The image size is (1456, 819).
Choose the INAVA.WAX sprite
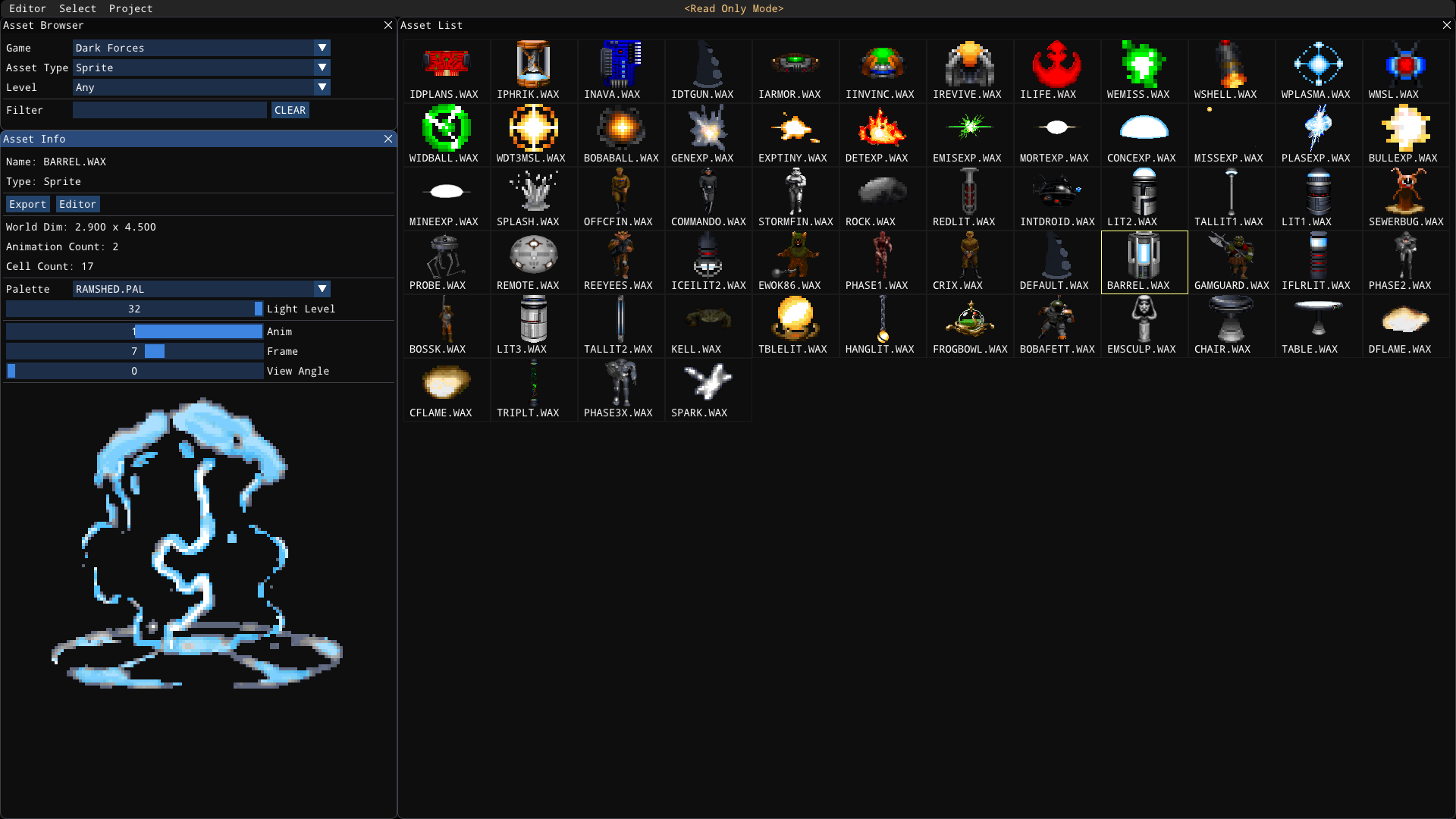[x=621, y=71]
